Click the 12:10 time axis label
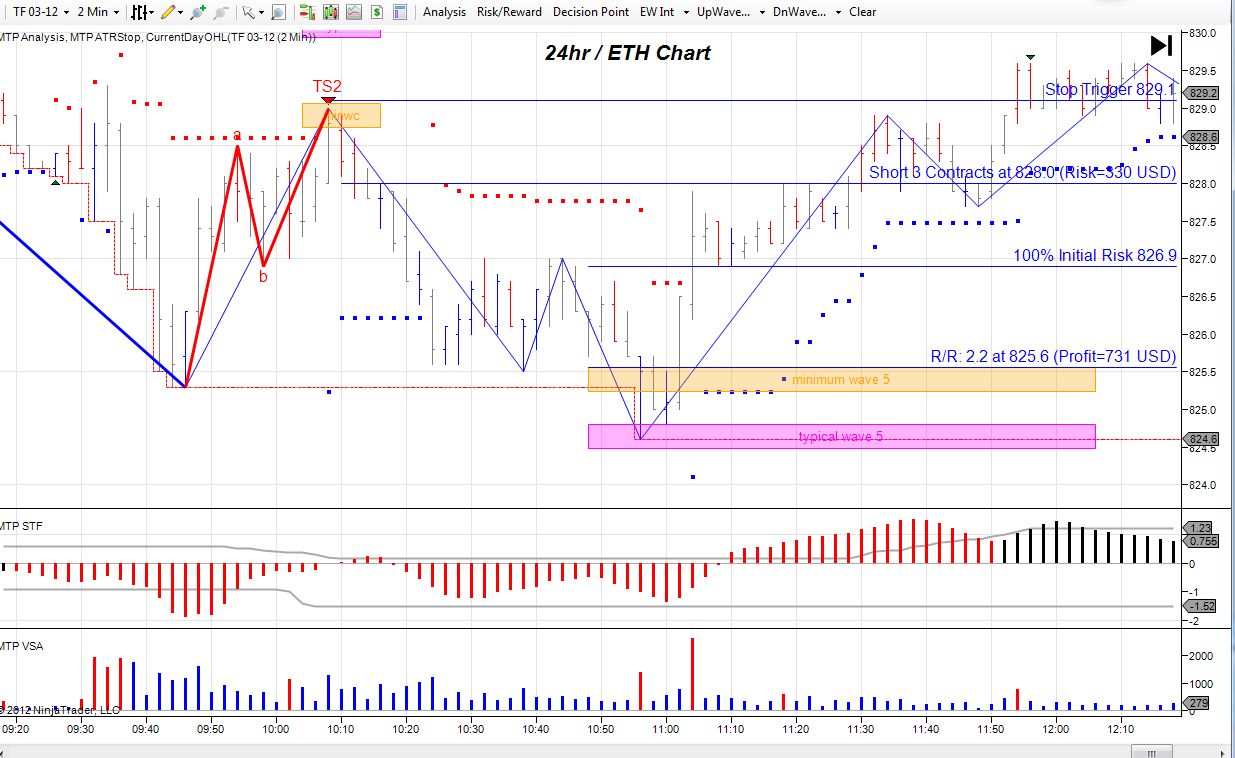1235x758 pixels. (x=1121, y=729)
